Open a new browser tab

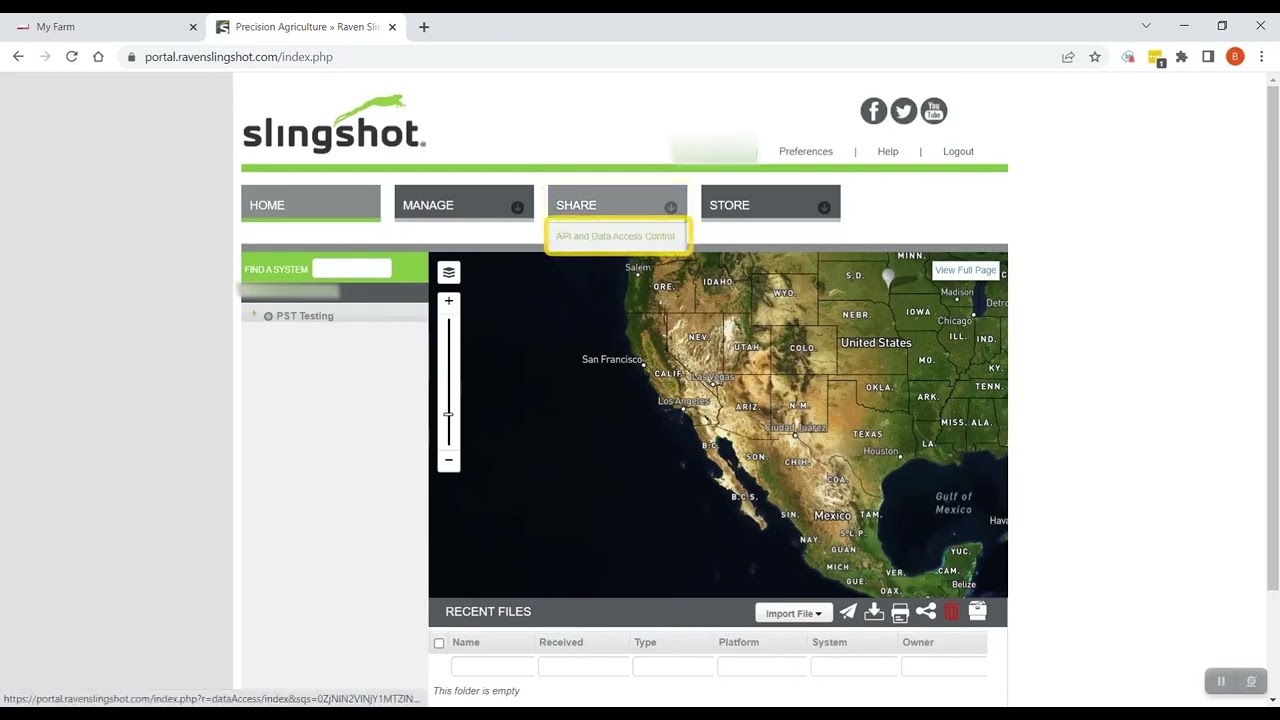coord(424,27)
